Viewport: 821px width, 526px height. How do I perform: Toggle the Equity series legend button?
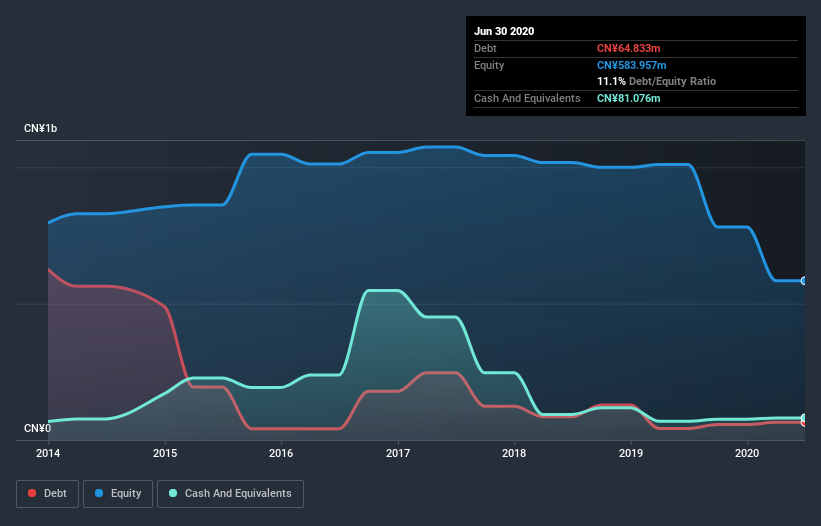pos(118,494)
